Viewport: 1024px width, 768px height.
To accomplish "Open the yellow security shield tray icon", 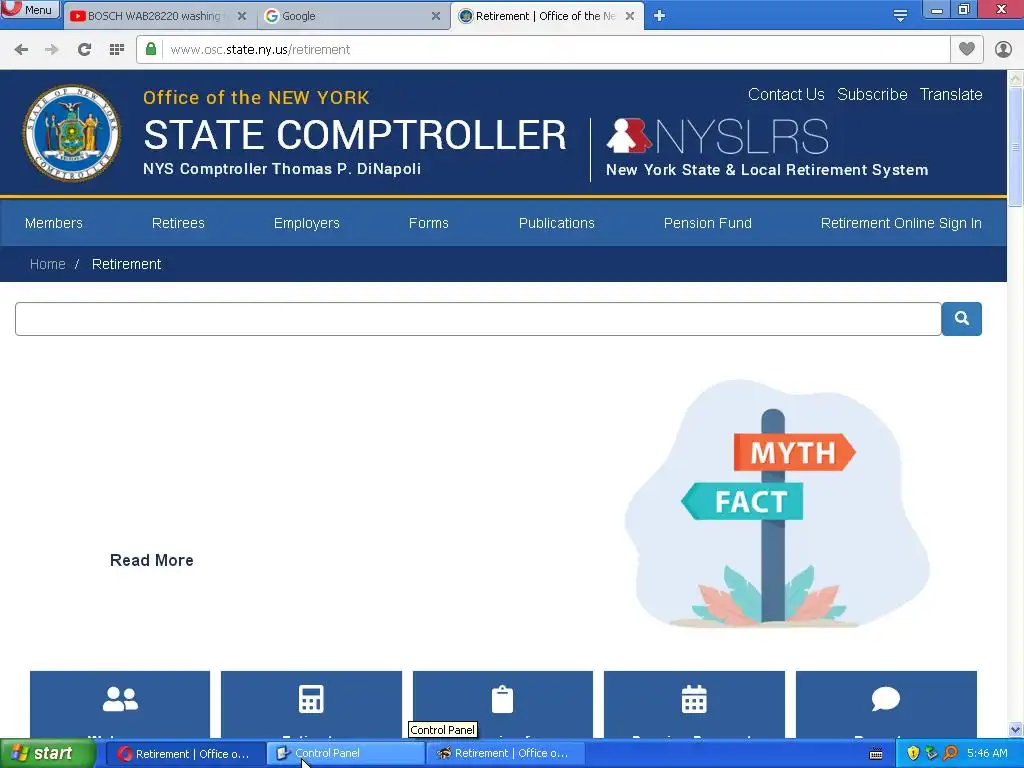I will (913, 754).
